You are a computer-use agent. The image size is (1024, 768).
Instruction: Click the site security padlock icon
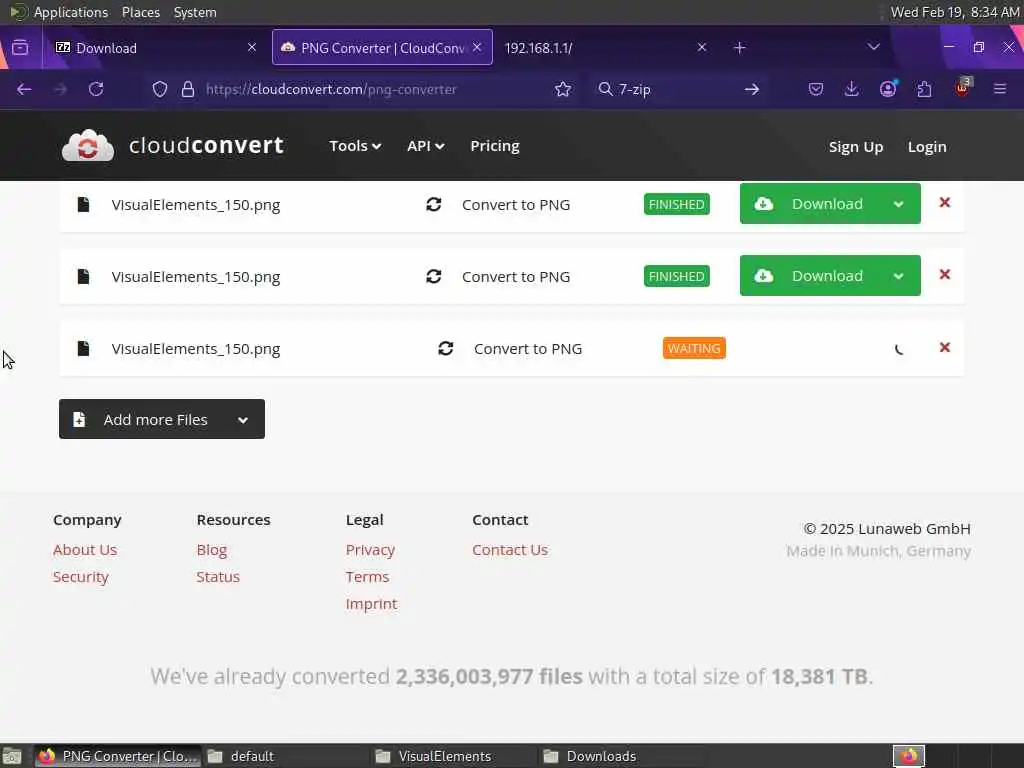point(188,89)
